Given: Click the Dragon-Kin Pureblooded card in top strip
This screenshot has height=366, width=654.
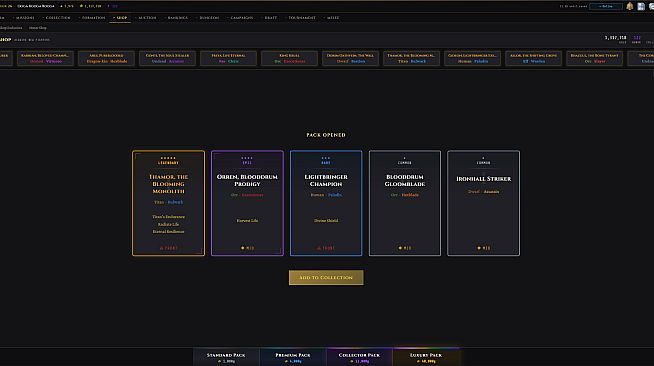Looking at the screenshot, I should pyautogui.click(x=106, y=58).
